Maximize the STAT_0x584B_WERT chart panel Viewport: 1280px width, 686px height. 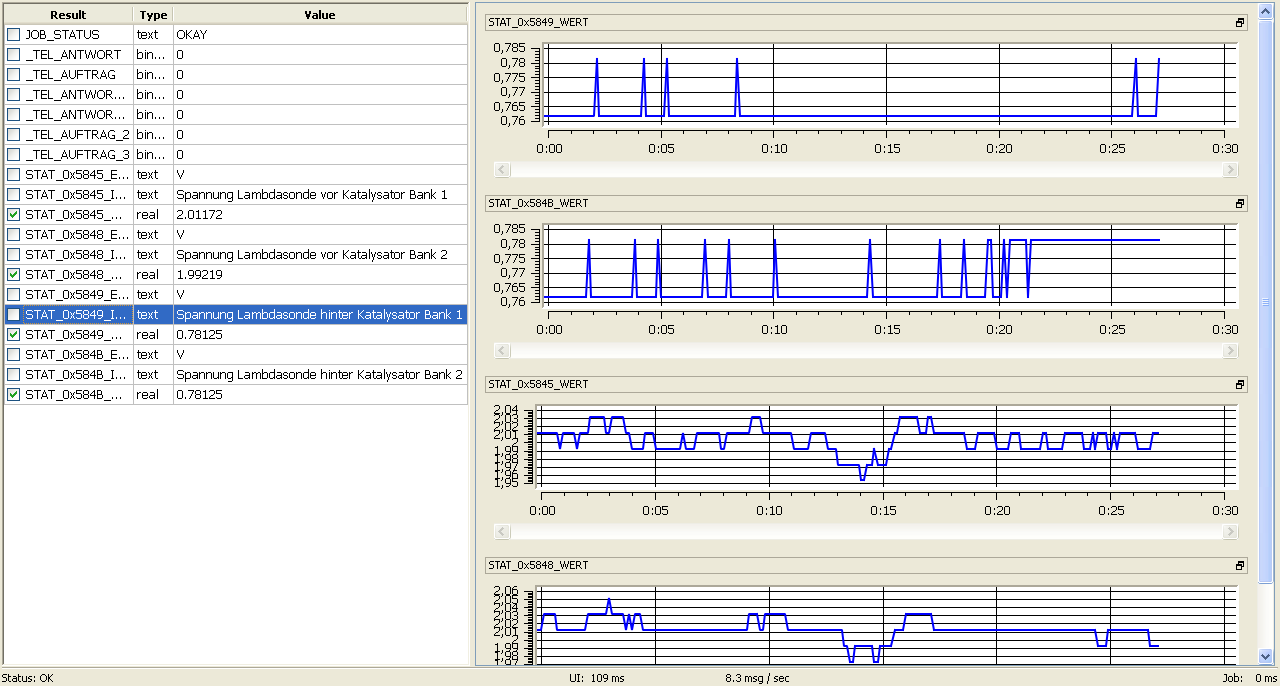point(1239,203)
